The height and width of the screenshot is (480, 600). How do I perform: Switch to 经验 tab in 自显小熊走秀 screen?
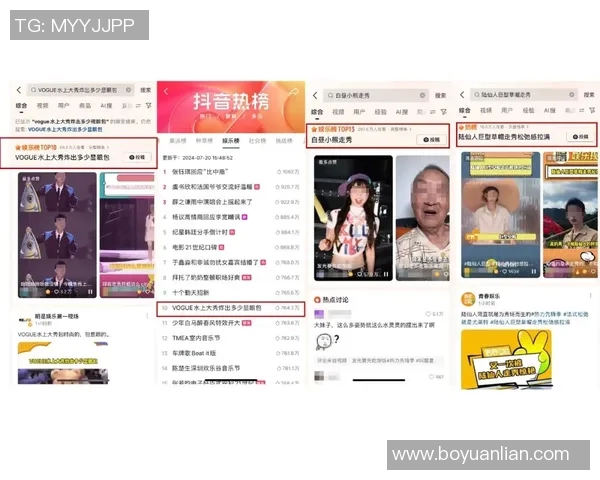tap(380, 112)
